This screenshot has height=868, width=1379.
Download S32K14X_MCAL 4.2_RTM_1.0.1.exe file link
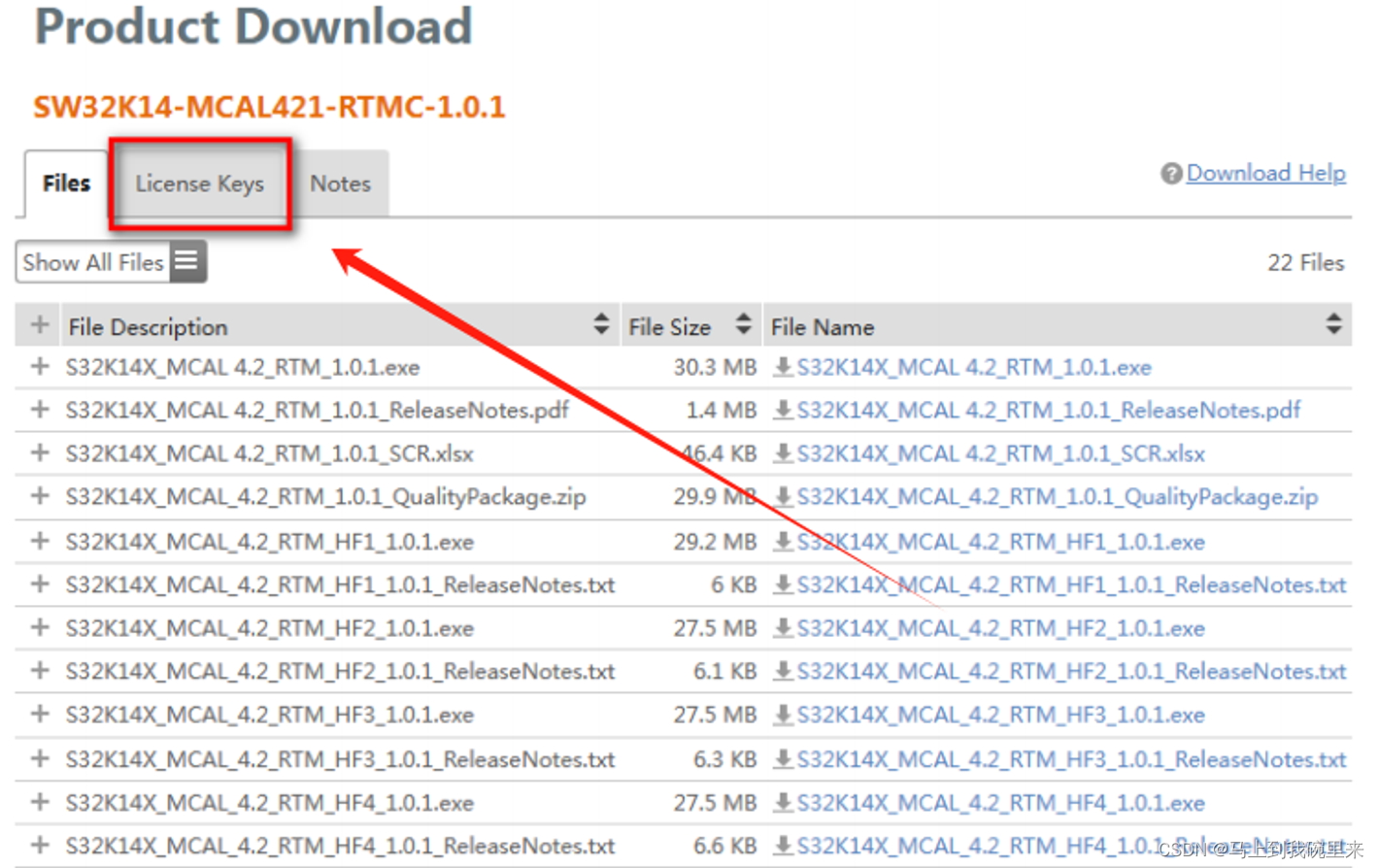(x=974, y=367)
